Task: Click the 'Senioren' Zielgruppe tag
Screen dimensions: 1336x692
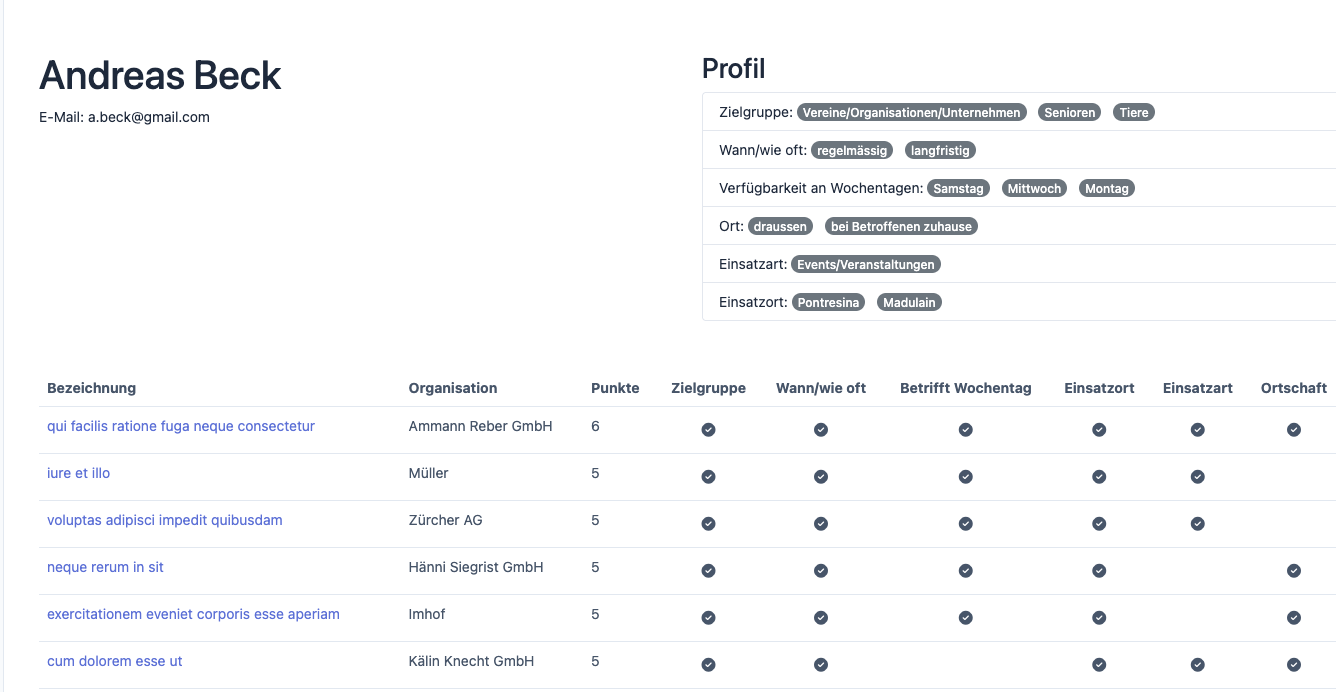Action: tap(1069, 113)
